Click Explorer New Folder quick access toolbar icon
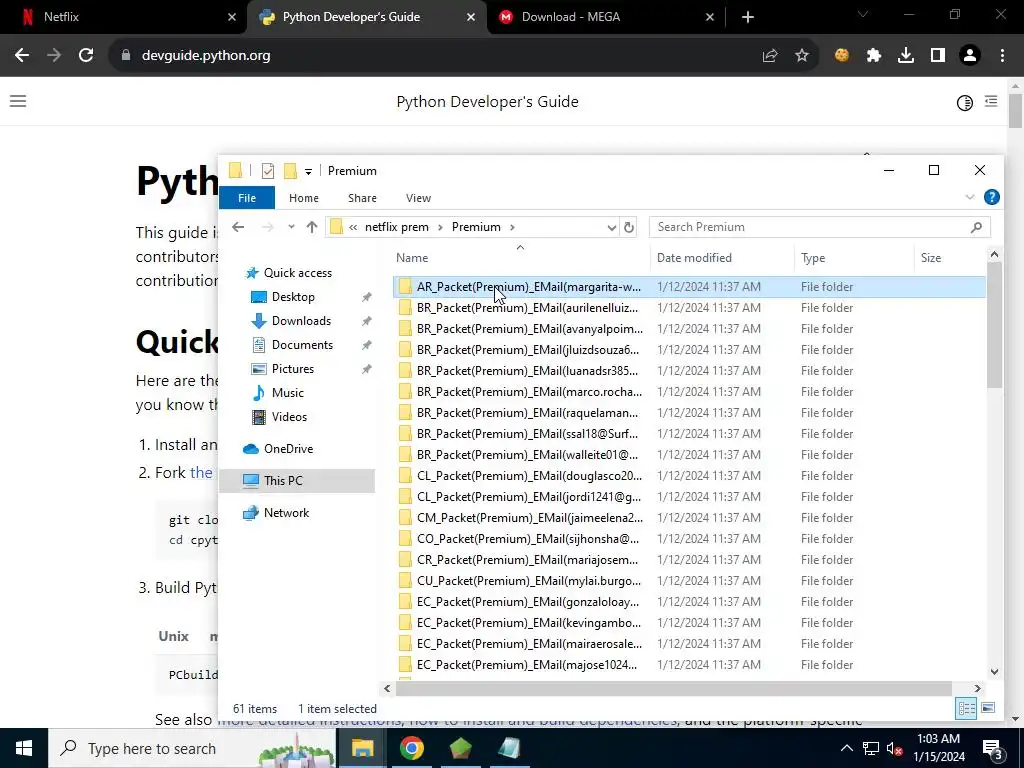This screenshot has height=768, width=1024. [x=290, y=170]
